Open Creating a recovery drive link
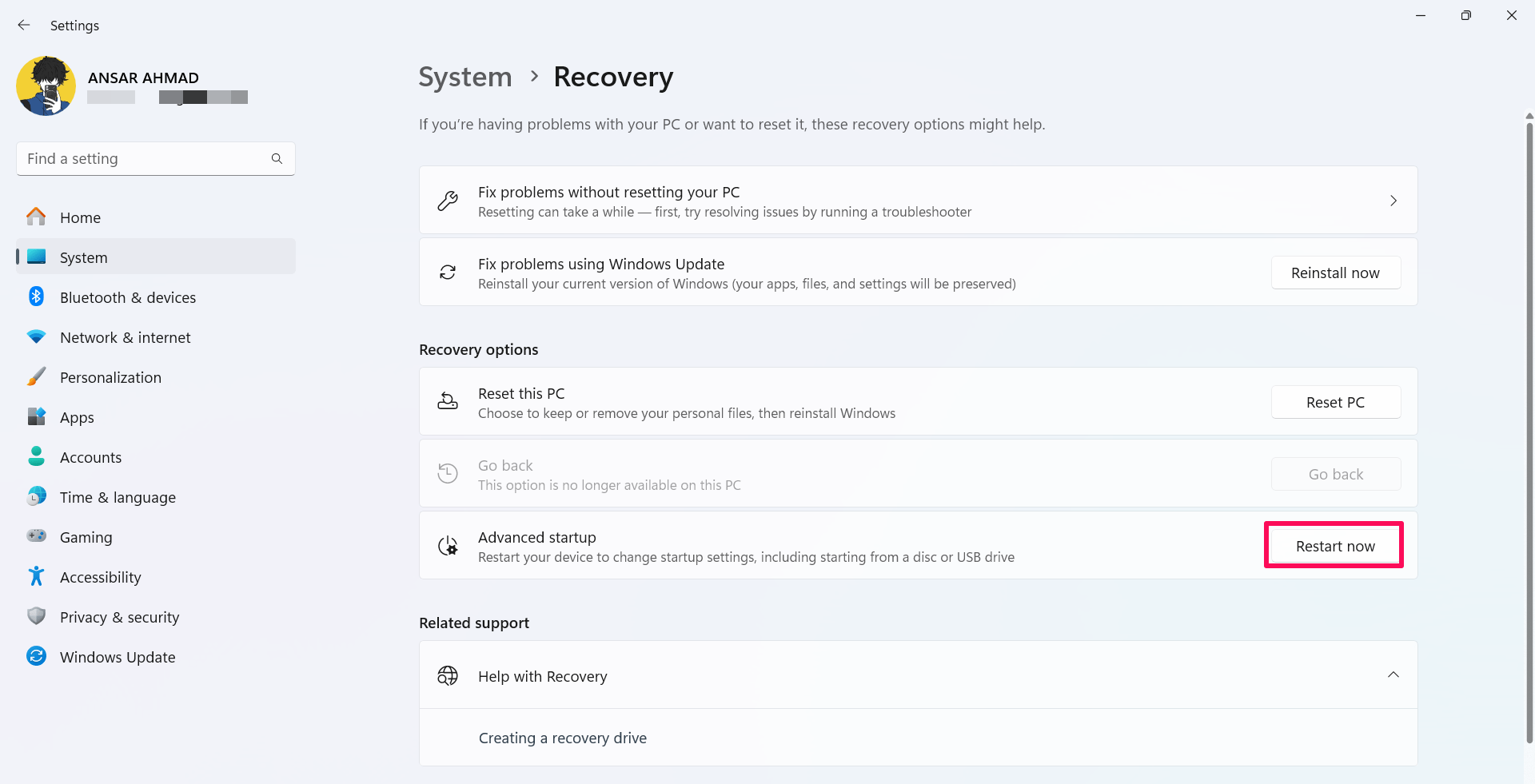This screenshot has height=784, width=1535. (563, 738)
